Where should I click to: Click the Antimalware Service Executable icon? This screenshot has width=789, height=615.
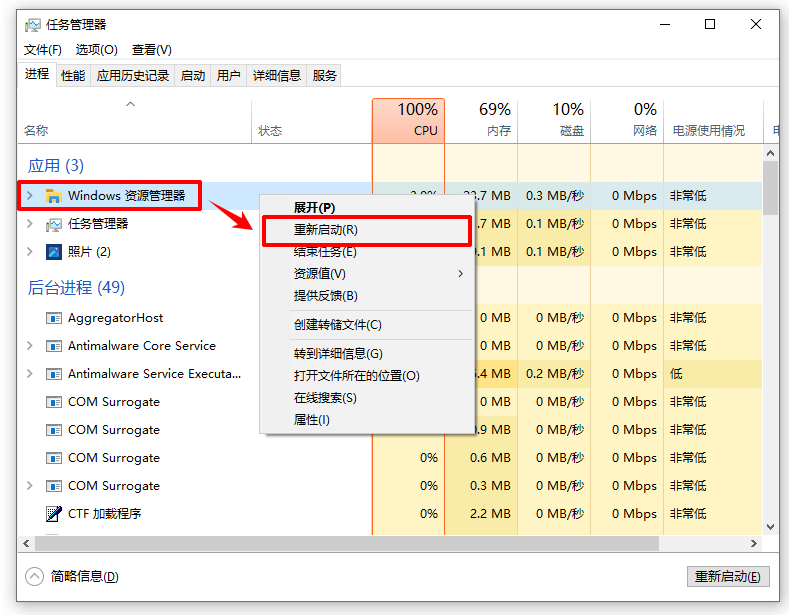click(x=54, y=374)
